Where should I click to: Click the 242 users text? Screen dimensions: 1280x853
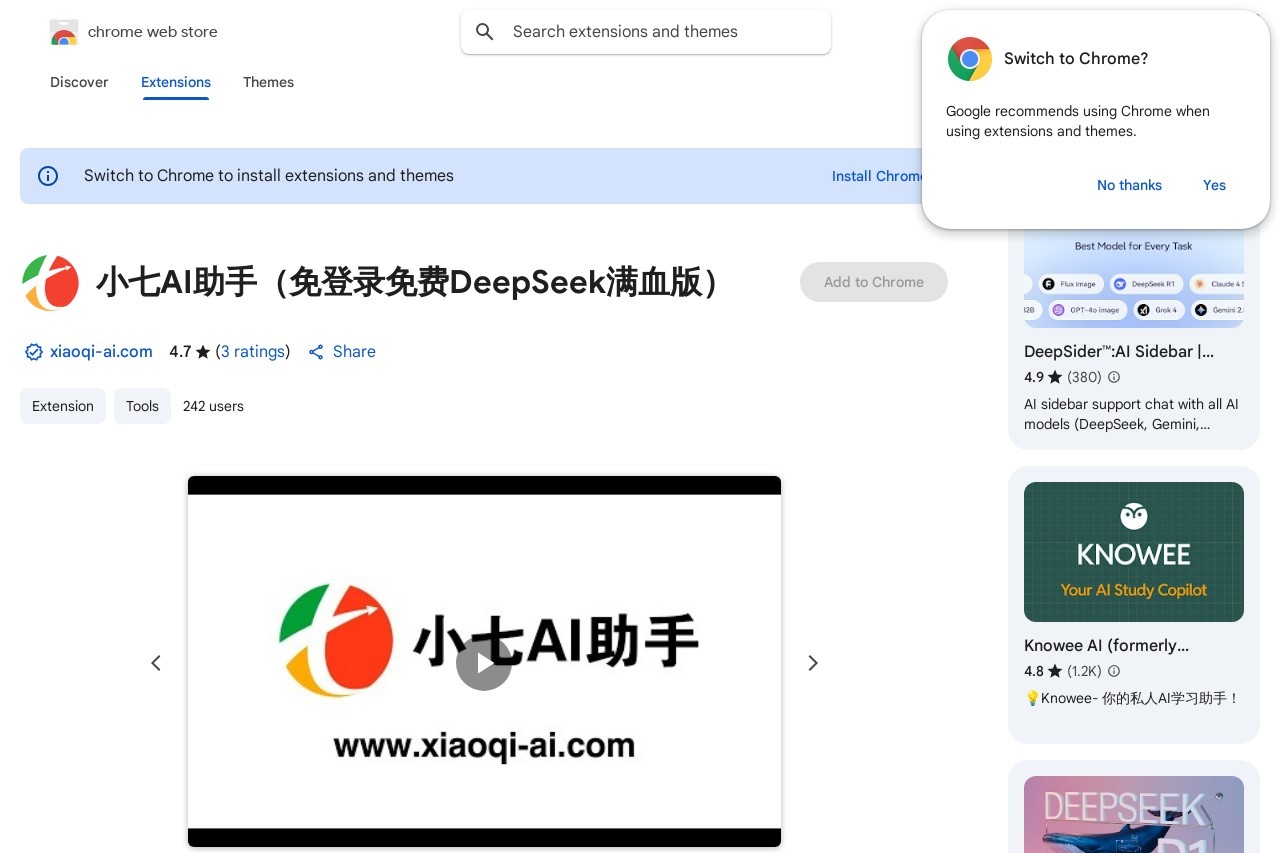click(x=213, y=406)
